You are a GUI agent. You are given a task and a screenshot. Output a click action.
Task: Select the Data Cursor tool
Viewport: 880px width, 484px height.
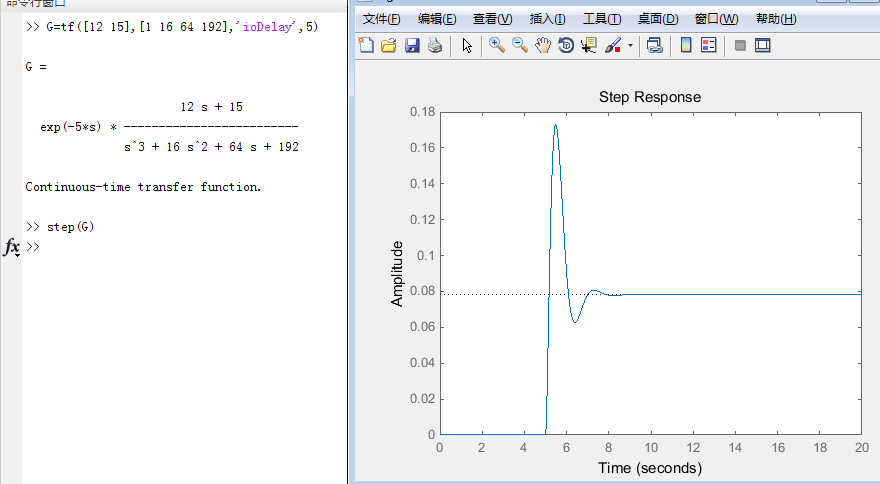(x=589, y=45)
